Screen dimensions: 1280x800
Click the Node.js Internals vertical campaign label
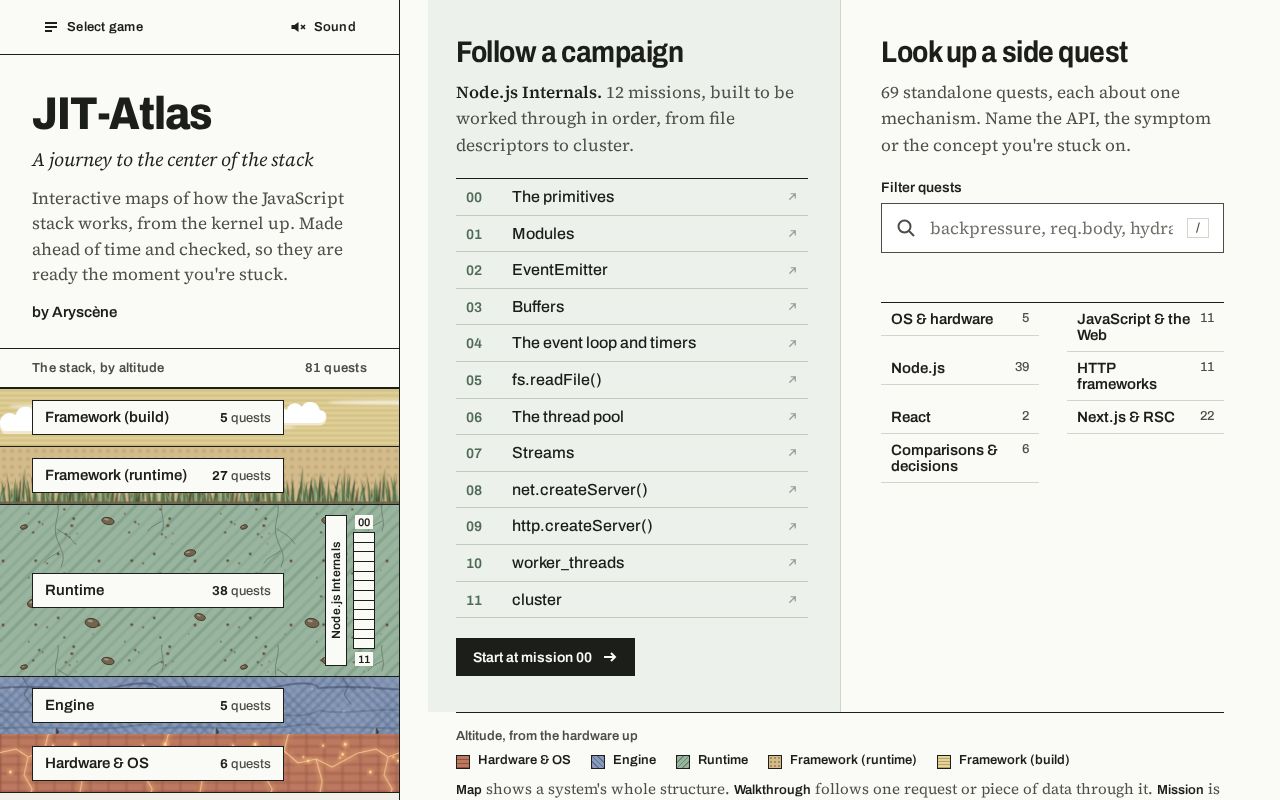[x=336, y=590]
